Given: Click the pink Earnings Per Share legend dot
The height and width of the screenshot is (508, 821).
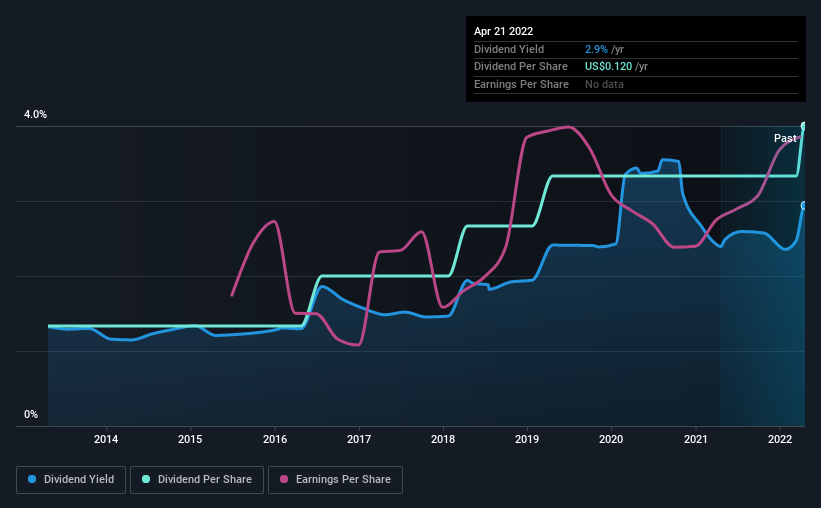Looking at the screenshot, I should 284,479.
